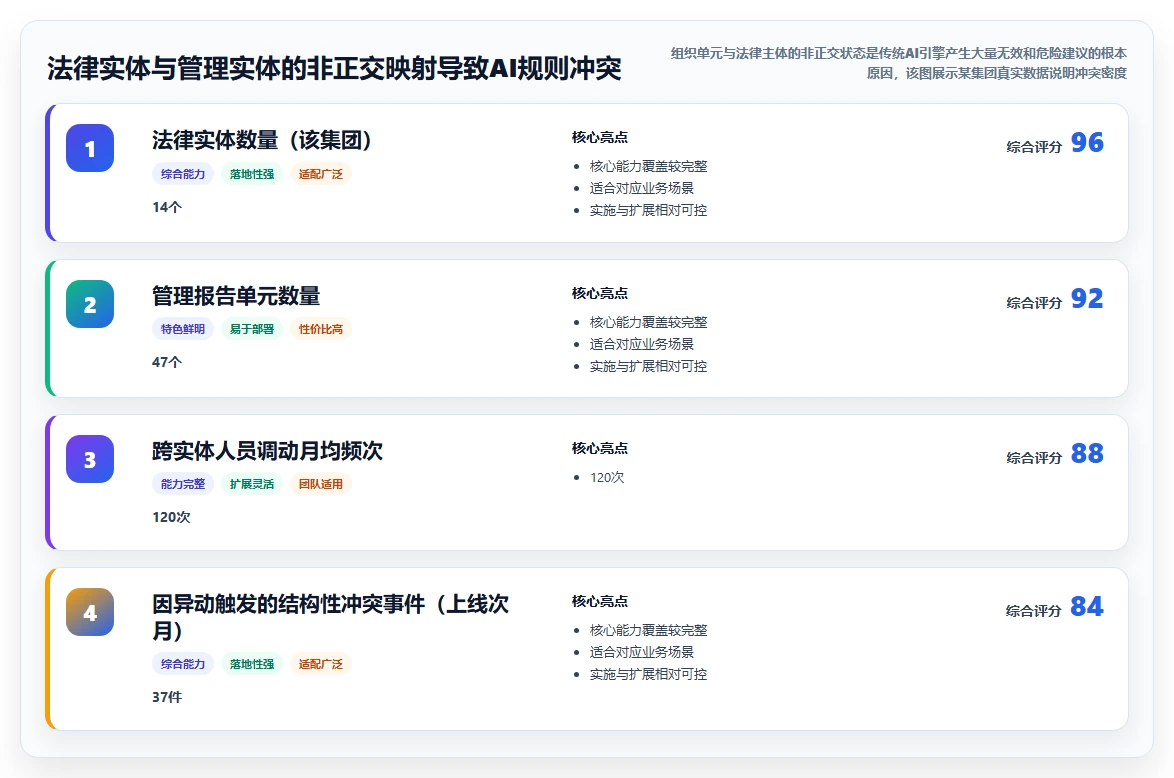Viewport: 1174px width, 778px height.
Task: Click 核心亮点 heading in the first card
Action: coord(600,137)
